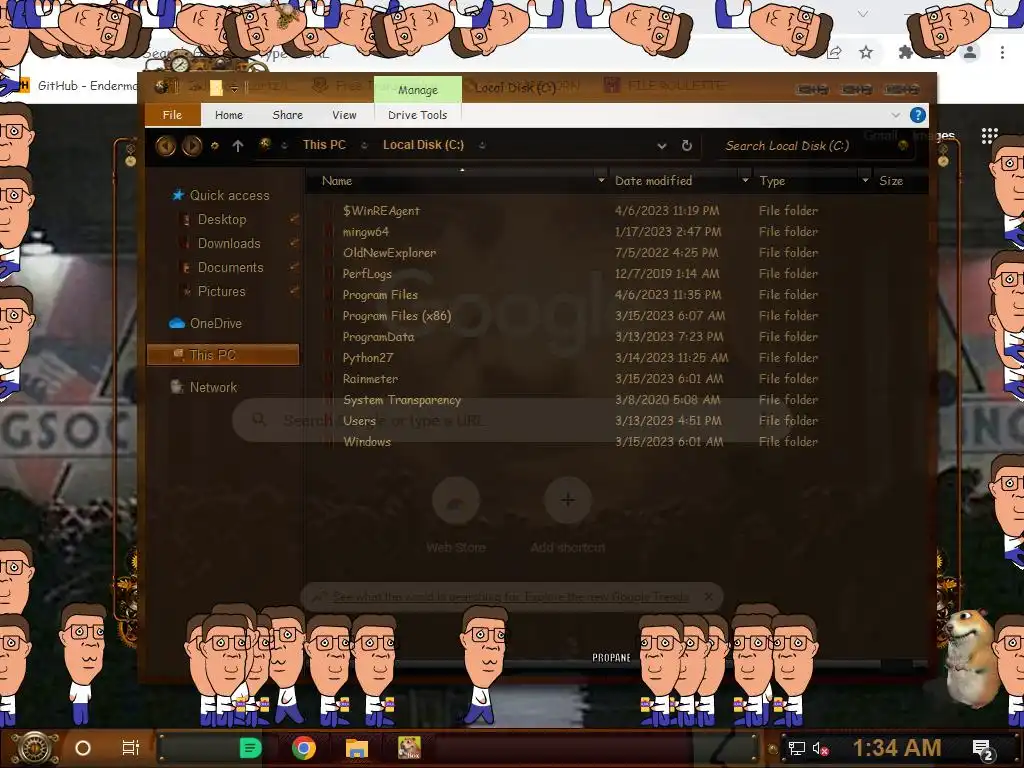The height and width of the screenshot is (768, 1024).
Task: Open hamster Box app on taskbar
Action: coord(409,748)
